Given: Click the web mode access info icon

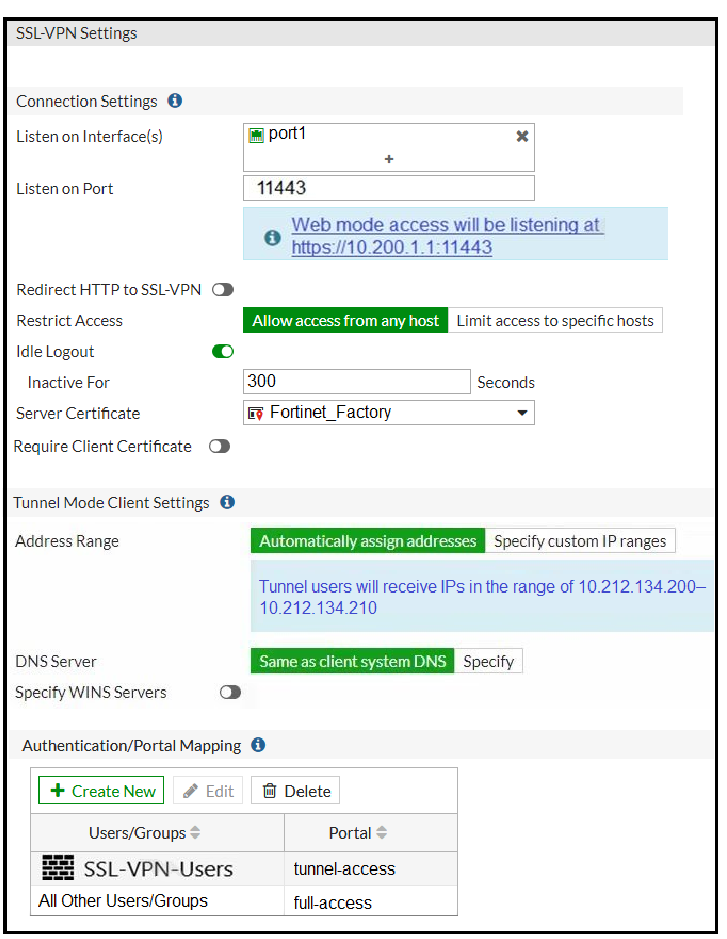Looking at the screenshot, I should tap(271, 237).
